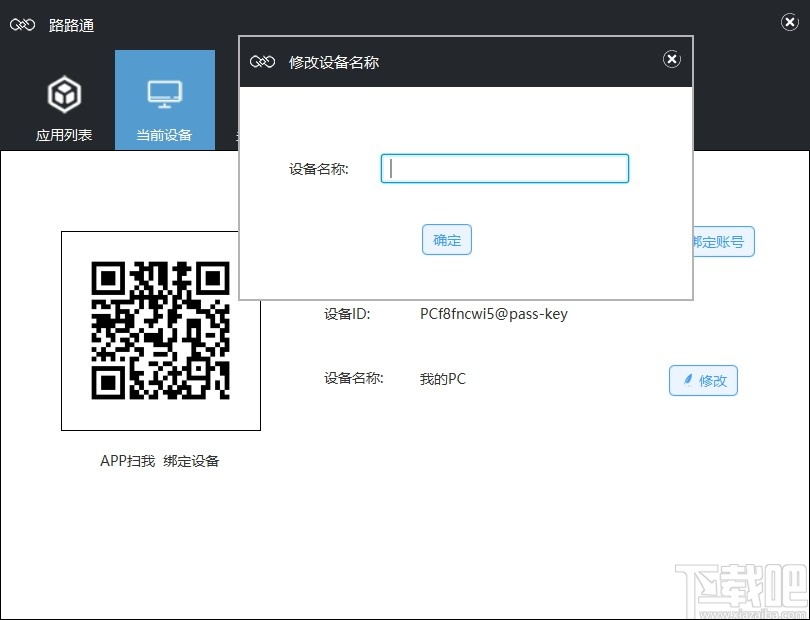Screen dimensions: 810x620
Task: Click the circled X on the dialog
Action: coord(672,59)
